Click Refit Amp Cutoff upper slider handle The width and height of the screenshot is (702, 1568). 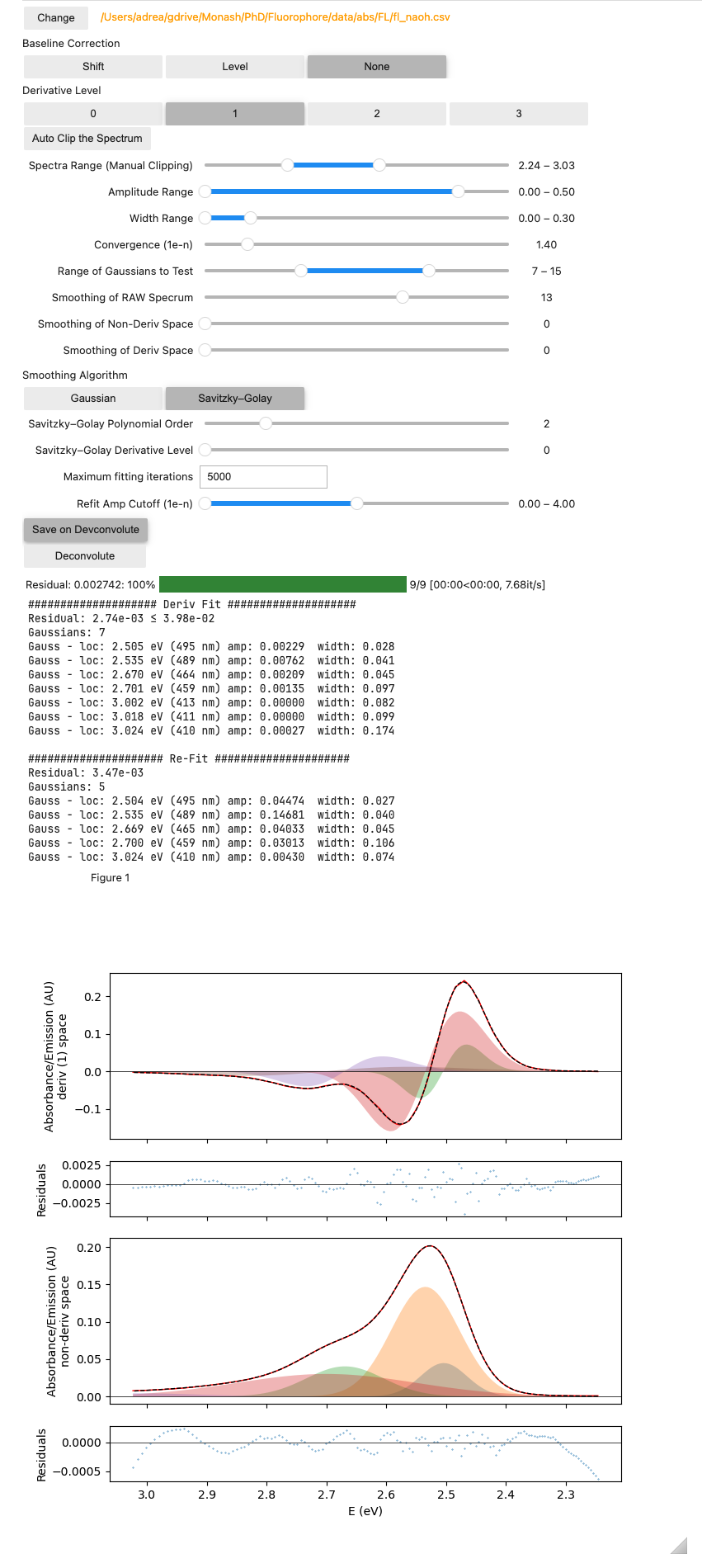point(356,503)
